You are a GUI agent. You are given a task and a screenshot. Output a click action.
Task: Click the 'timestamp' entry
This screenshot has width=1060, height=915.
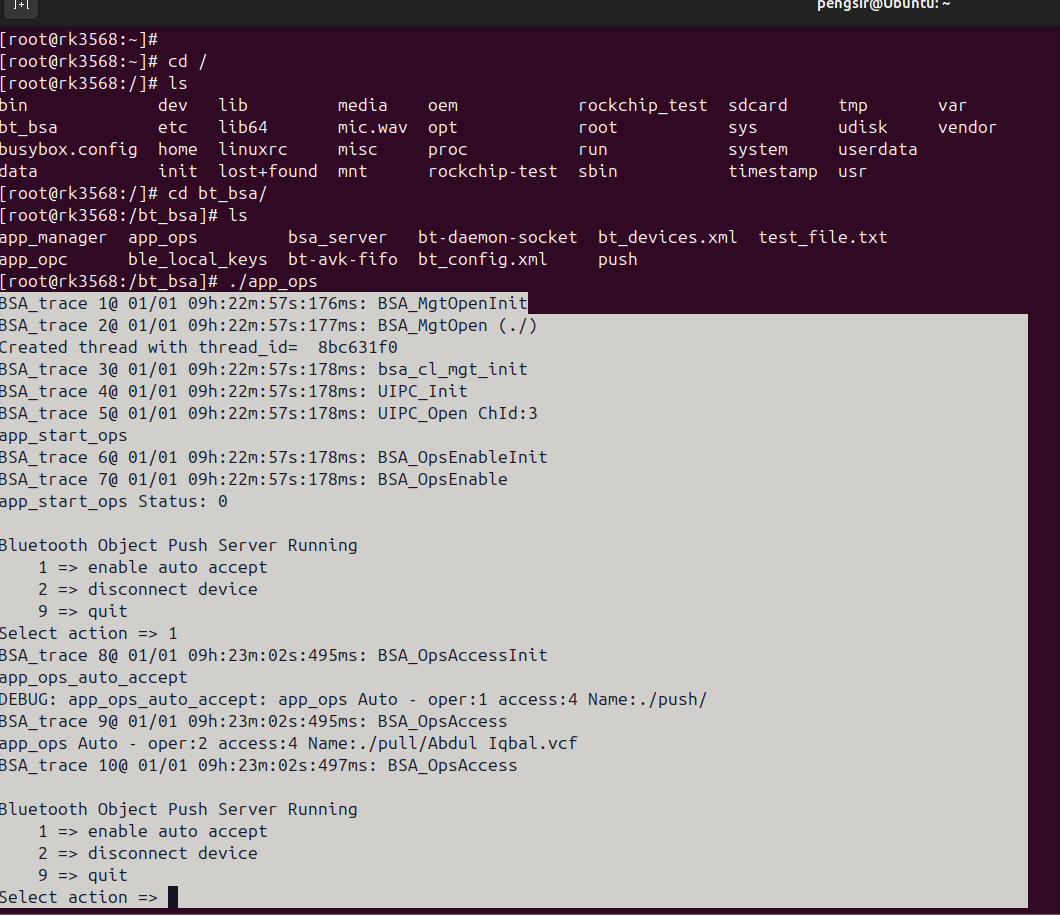point(773,172)
